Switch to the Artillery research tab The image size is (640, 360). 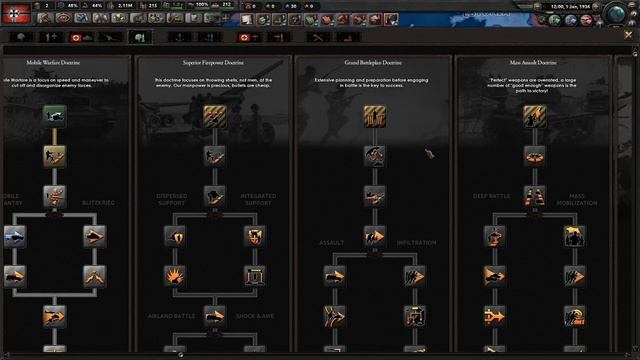110,38
